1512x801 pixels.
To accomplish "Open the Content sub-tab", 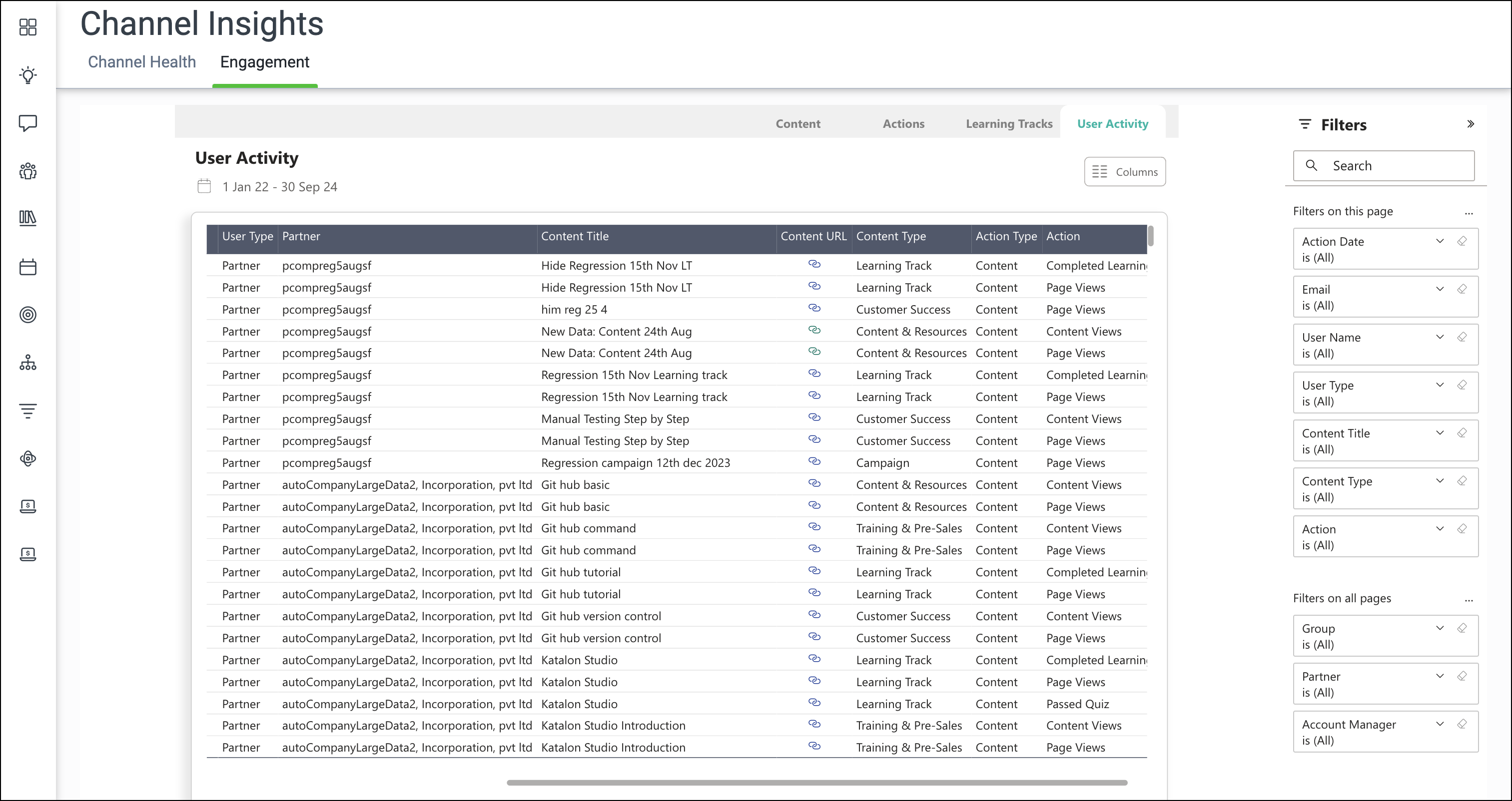I will pyautogui.click(x=797, y=124).
